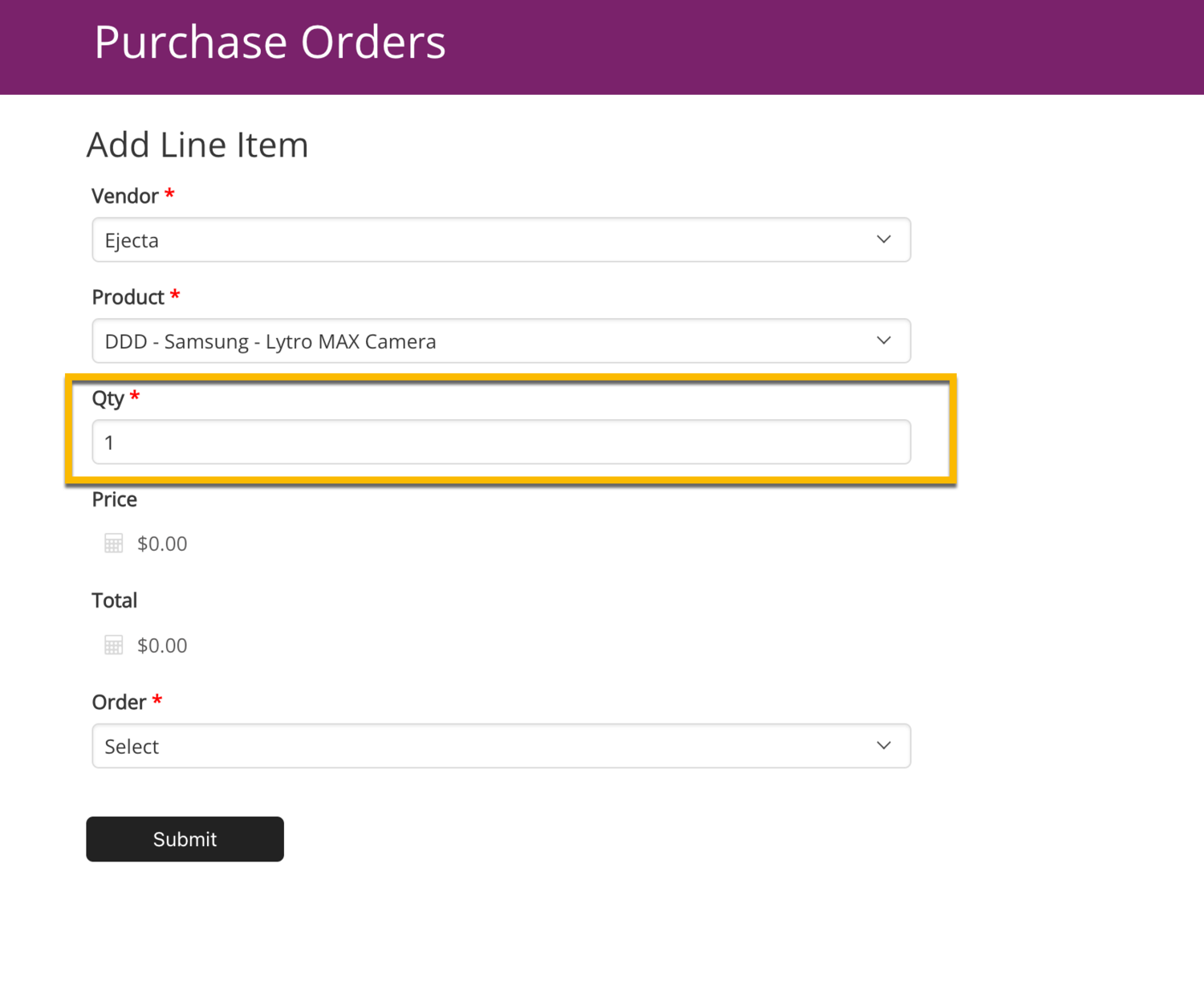Click the chevron arrow in Product field

[884, 340]
